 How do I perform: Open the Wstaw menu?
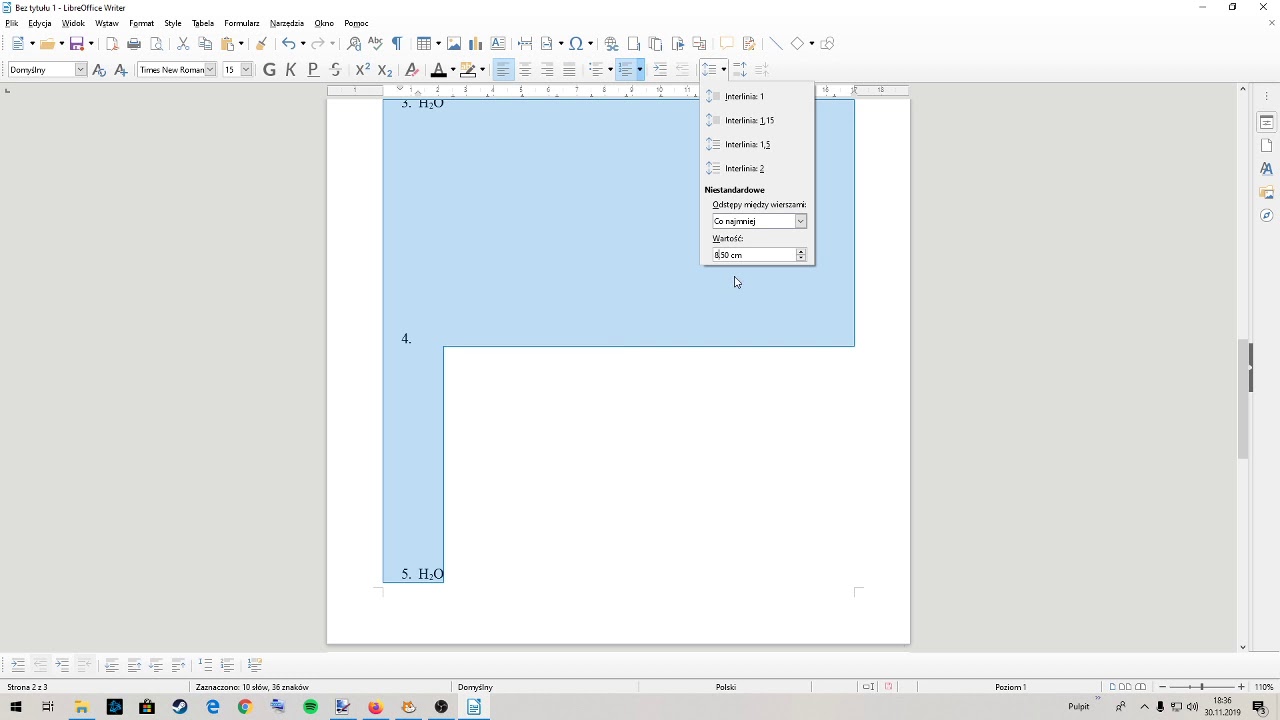tap(107, 23)
